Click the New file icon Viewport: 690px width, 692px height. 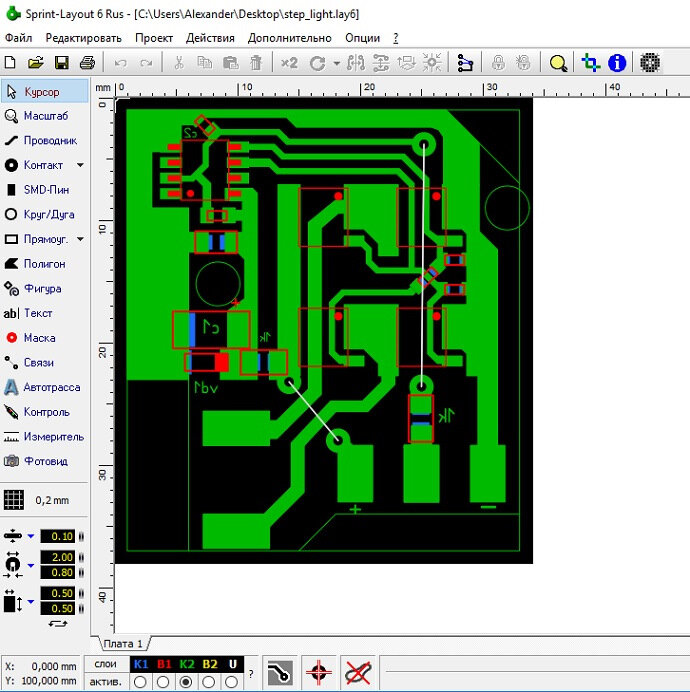click(10, 62)
